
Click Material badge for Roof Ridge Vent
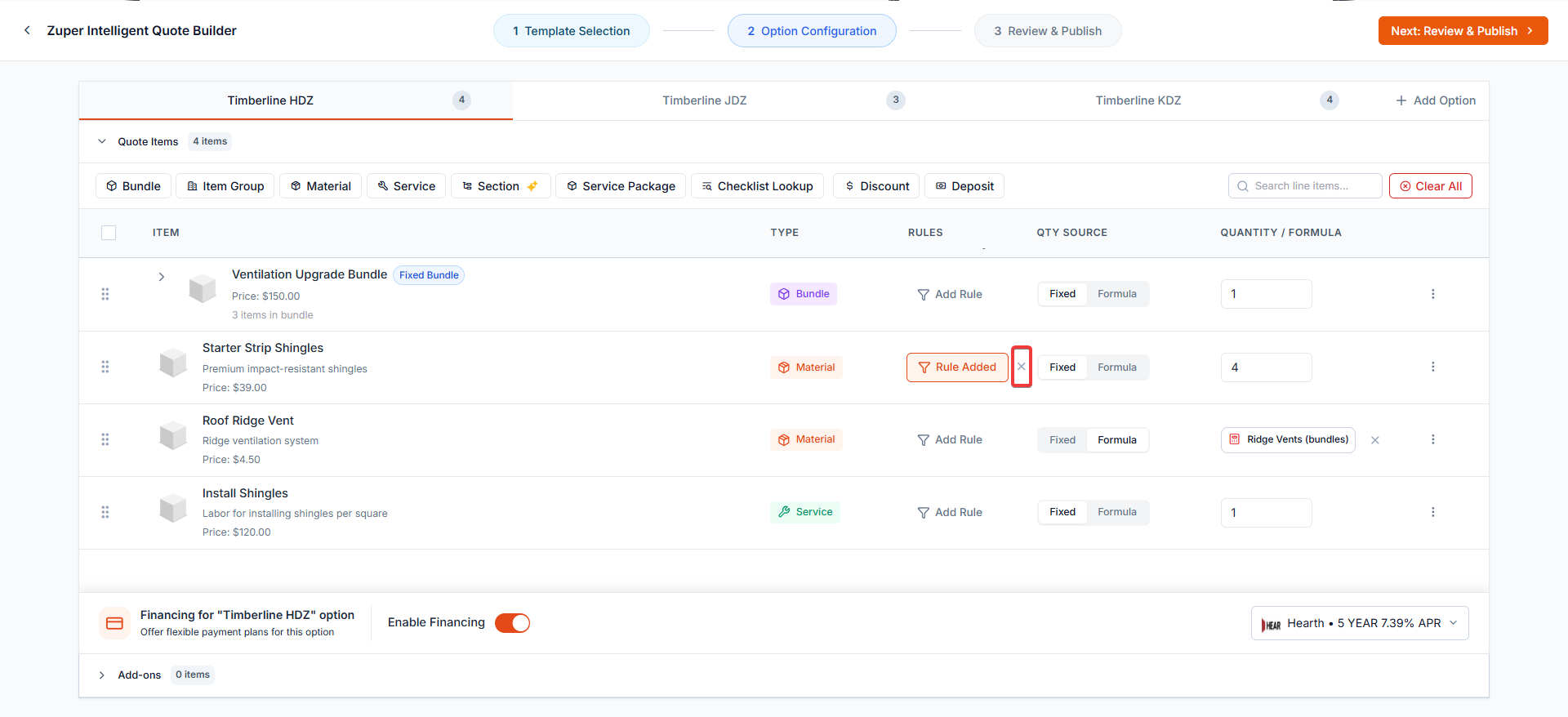click(x=806, y=439)
